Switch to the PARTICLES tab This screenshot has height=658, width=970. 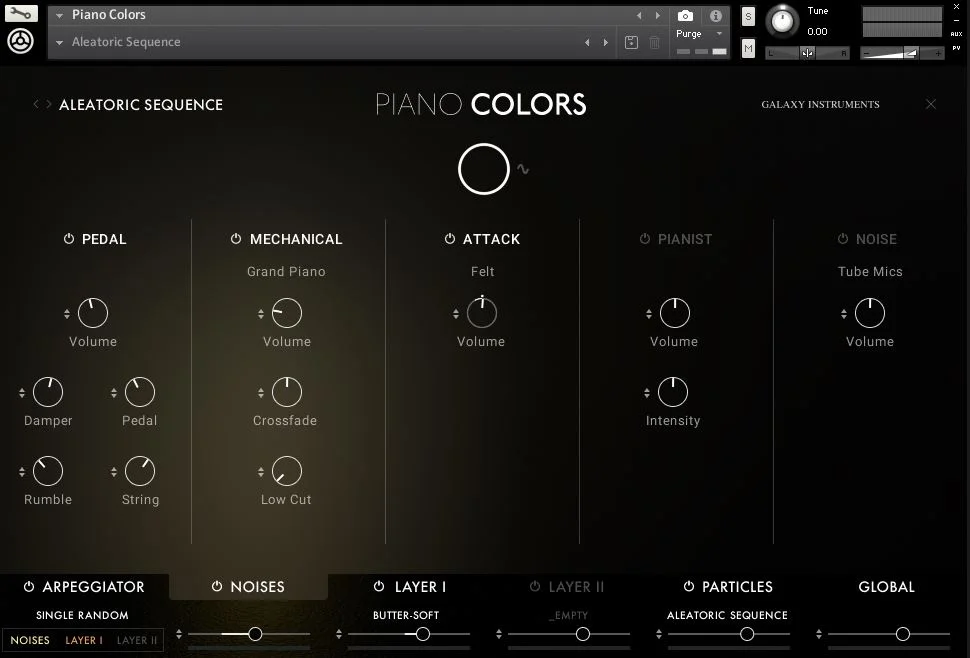737,587
